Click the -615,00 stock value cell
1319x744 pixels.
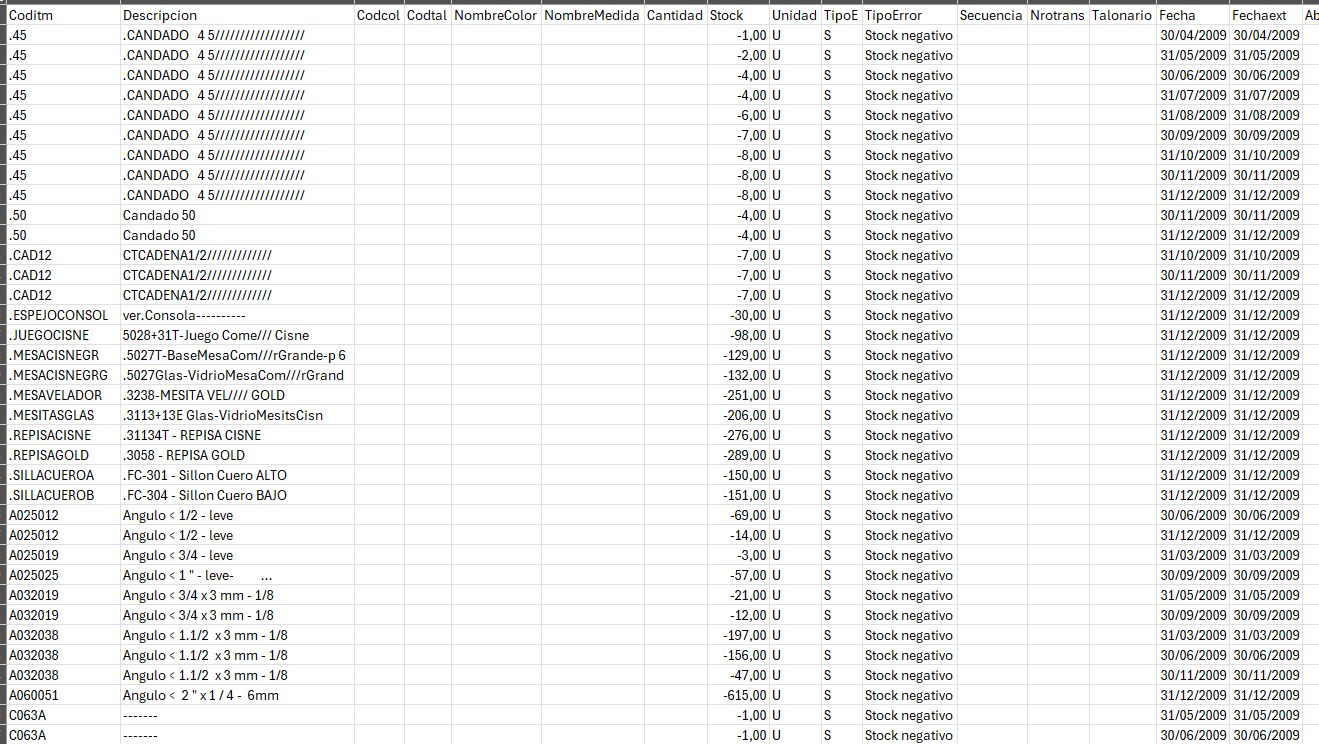(737, 695)
